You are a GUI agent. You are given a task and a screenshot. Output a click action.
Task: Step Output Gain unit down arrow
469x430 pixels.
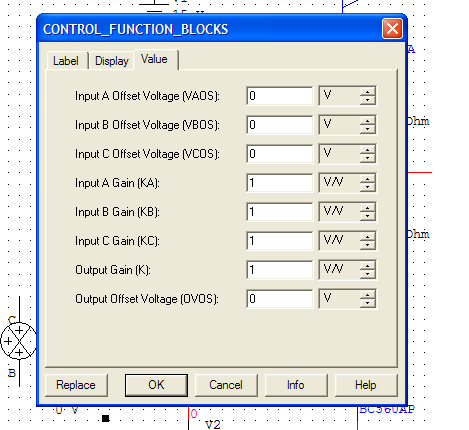[368, 274]
